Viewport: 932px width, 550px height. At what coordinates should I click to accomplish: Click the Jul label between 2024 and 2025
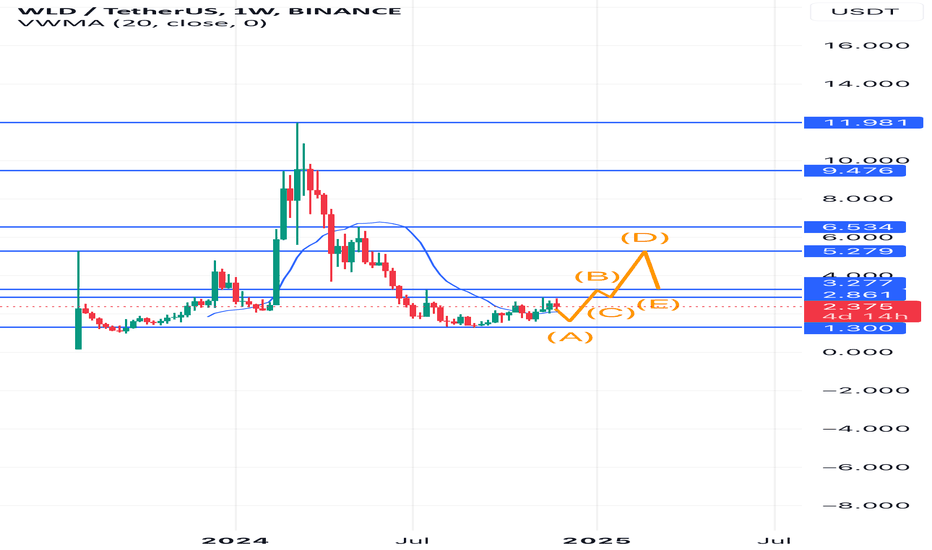[413, 540]
